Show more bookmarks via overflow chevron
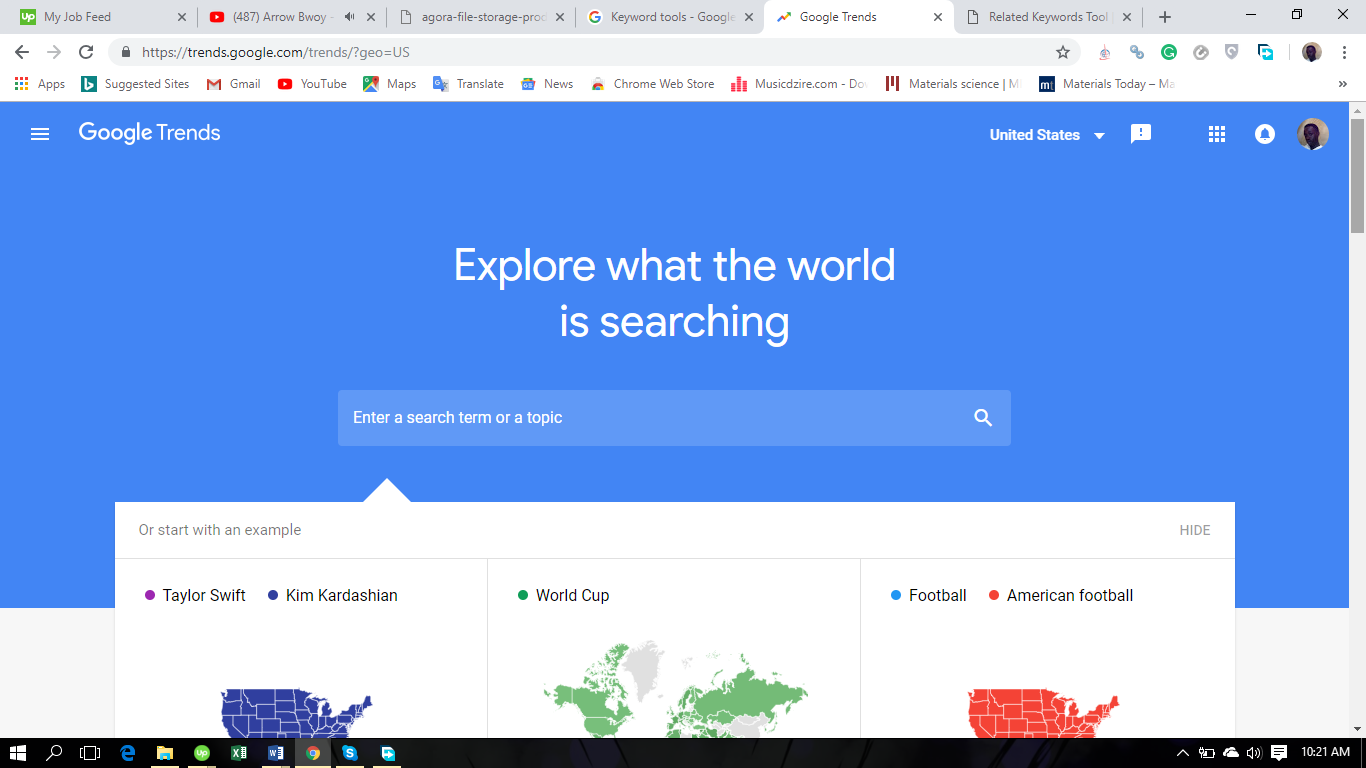Image resolution: width=1366 pixels, height=768 pixels. [1342, 84]
